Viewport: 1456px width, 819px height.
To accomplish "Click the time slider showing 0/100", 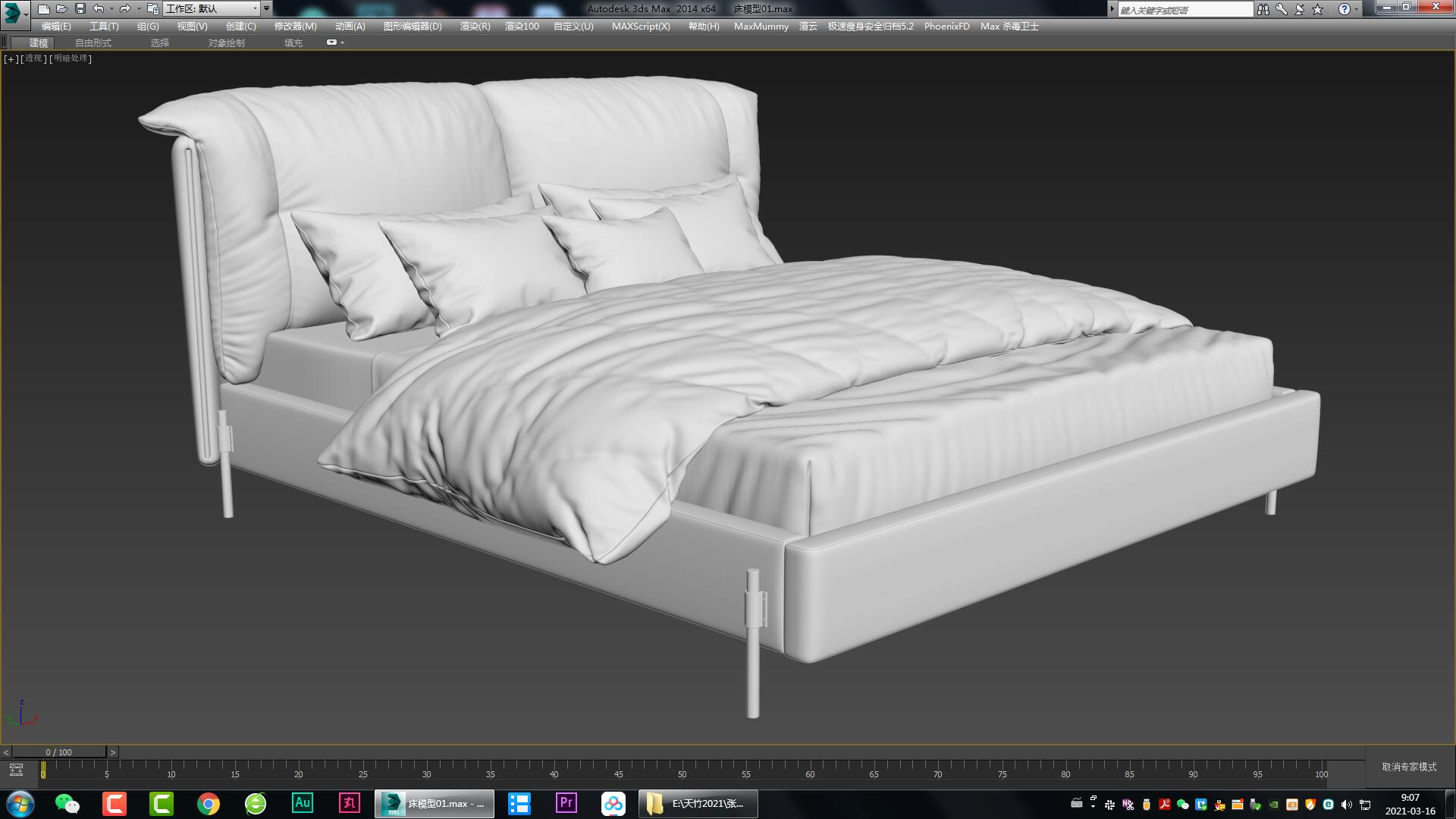I will point(57,752).
